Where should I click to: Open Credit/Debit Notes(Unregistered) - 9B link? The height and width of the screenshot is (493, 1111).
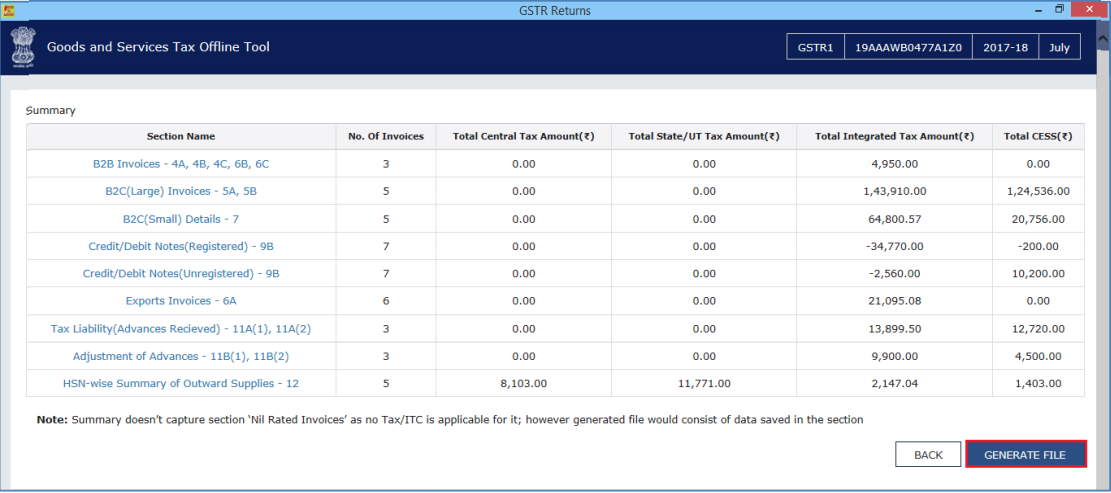point(181,273)
